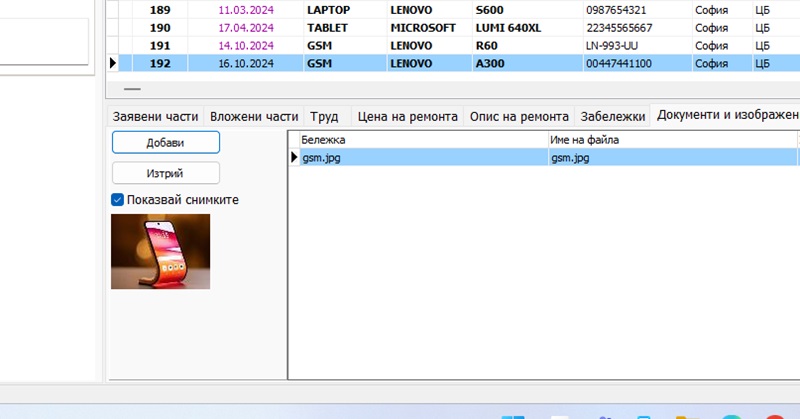Uncheck the Показвай снимките checkbox

[x=117, y=200]
